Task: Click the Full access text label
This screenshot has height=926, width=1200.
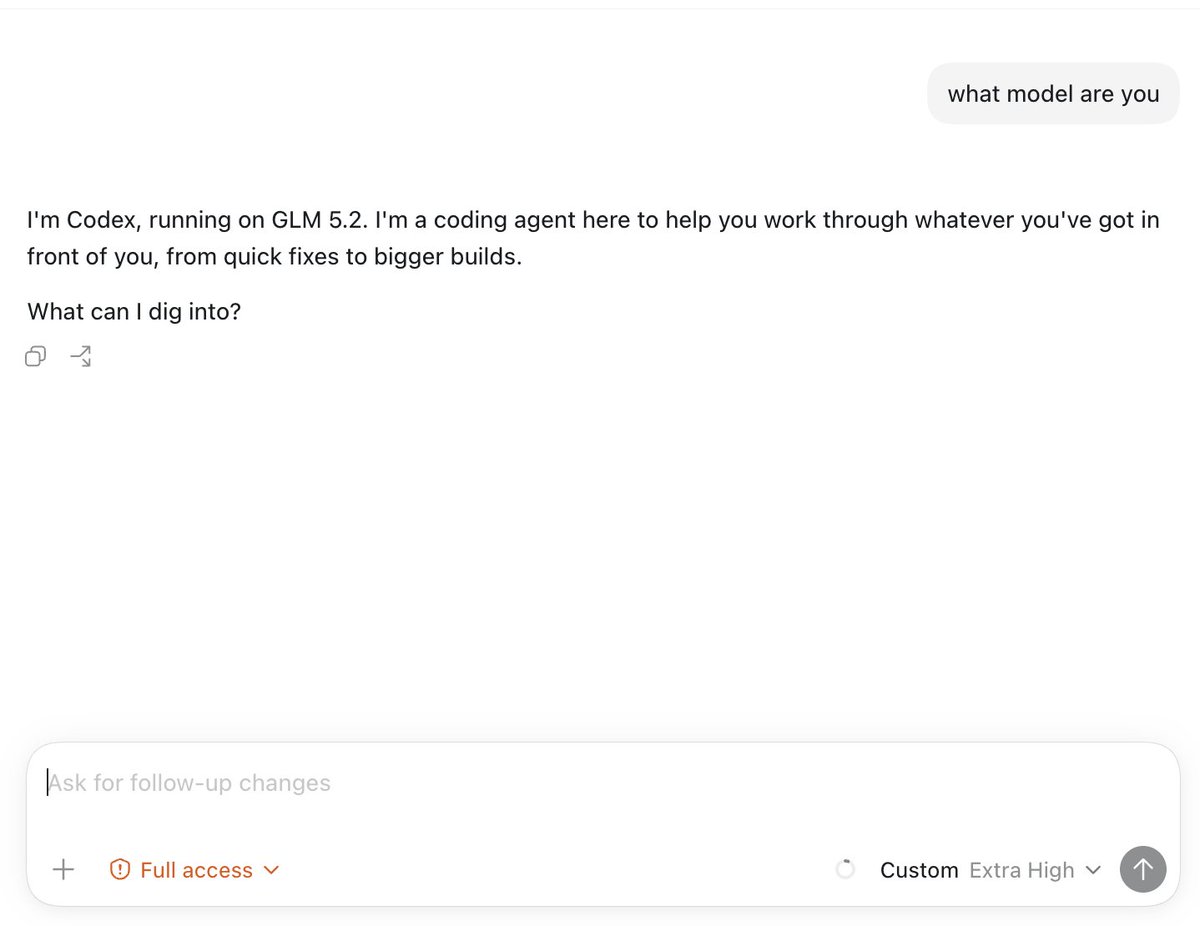Action: (x=196, y=870)
